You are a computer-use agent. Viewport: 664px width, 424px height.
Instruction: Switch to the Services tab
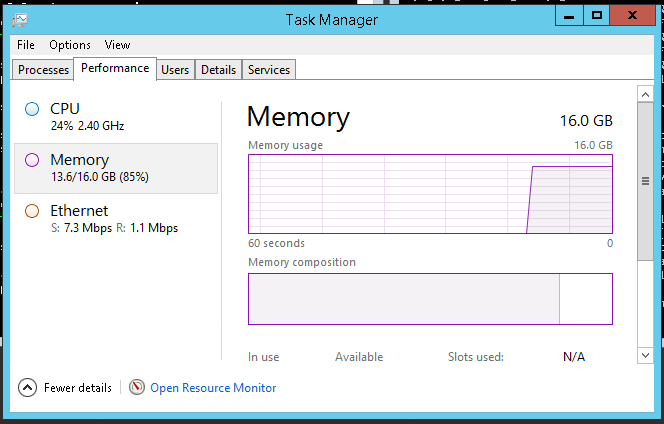pyautogui.click(x=269, y=70)
